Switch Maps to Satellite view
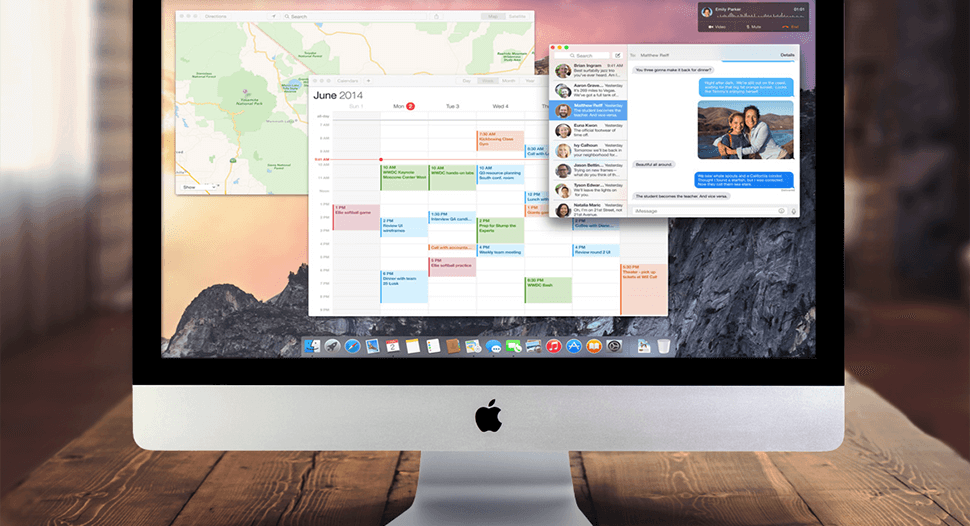Image resolution: width=970 pixels, height=526 pixels. [517, 17]
